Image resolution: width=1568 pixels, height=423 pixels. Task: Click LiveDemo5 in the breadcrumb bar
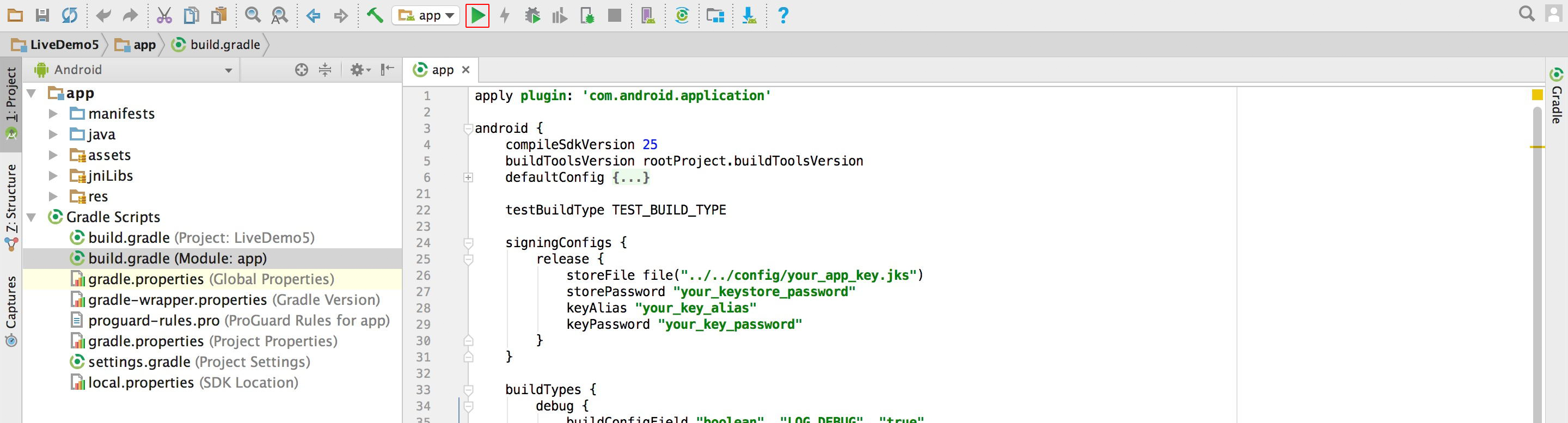[63, 45]
